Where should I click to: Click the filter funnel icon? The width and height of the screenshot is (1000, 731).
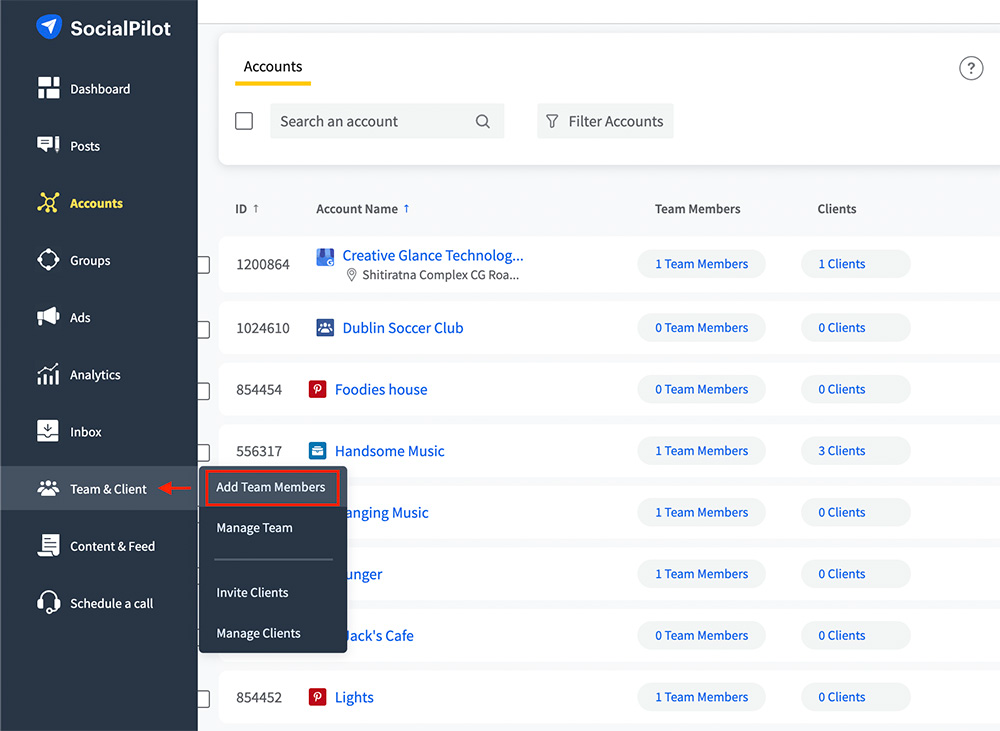pos(552,121)
